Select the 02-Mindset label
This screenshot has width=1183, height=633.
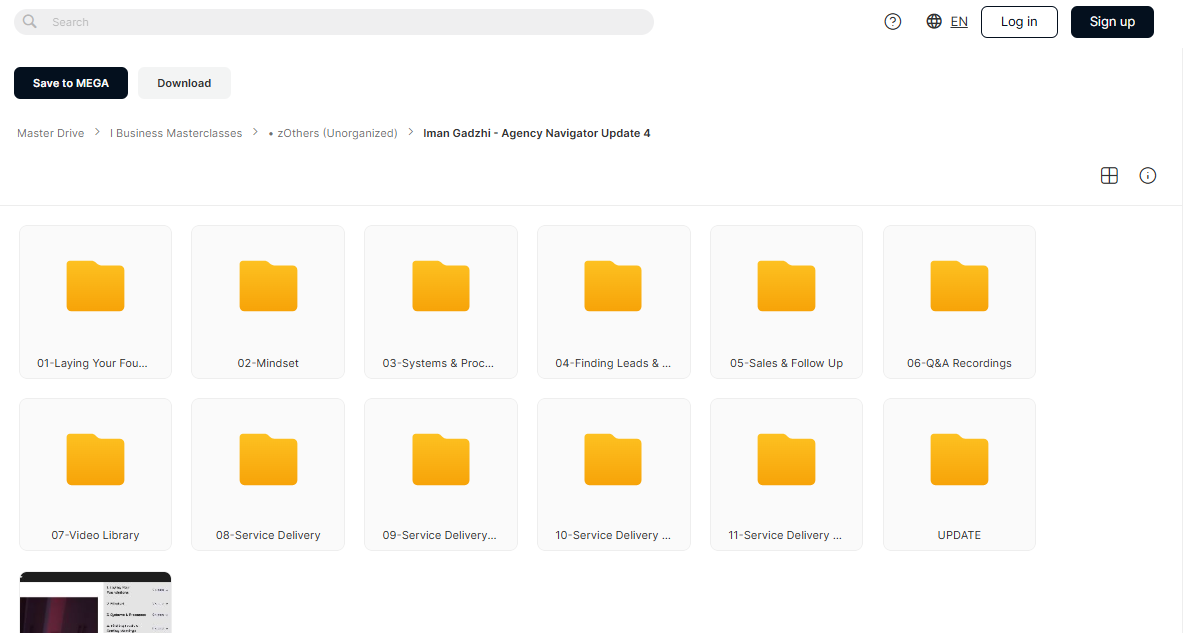268,363
